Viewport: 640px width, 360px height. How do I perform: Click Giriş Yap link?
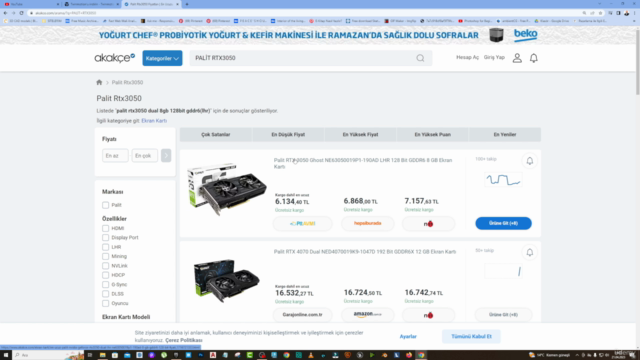pyautogui.click(x=494, y=58)
